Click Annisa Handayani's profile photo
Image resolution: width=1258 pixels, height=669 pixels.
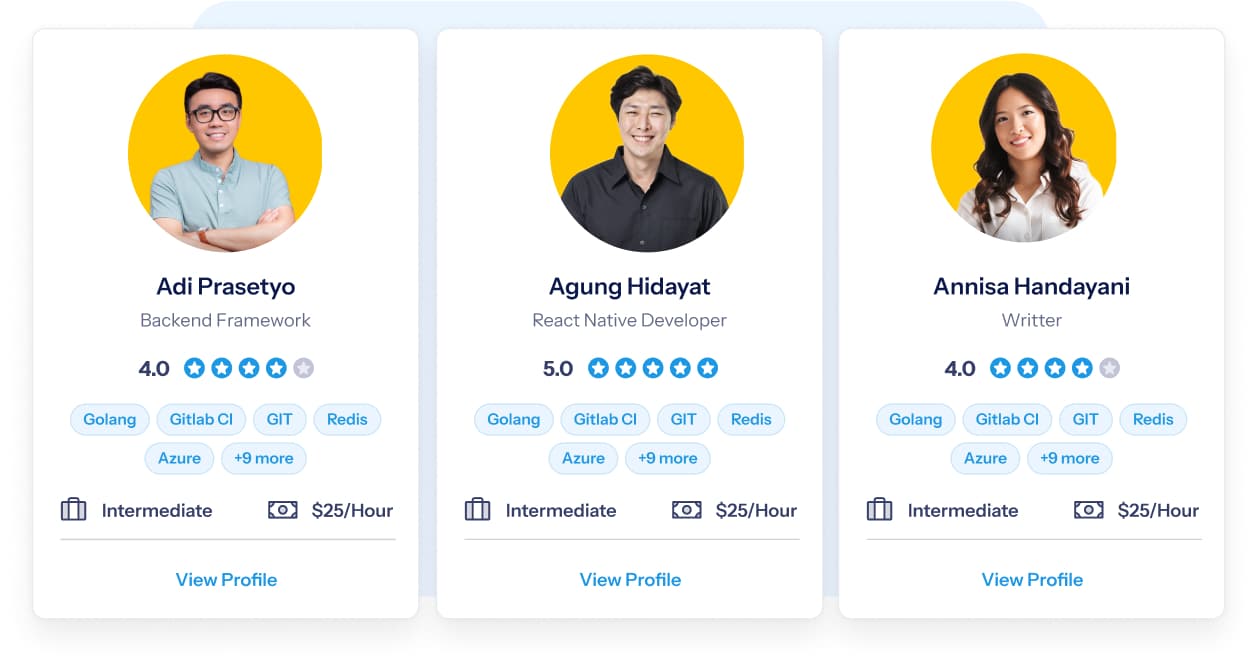pos(1024,149)
